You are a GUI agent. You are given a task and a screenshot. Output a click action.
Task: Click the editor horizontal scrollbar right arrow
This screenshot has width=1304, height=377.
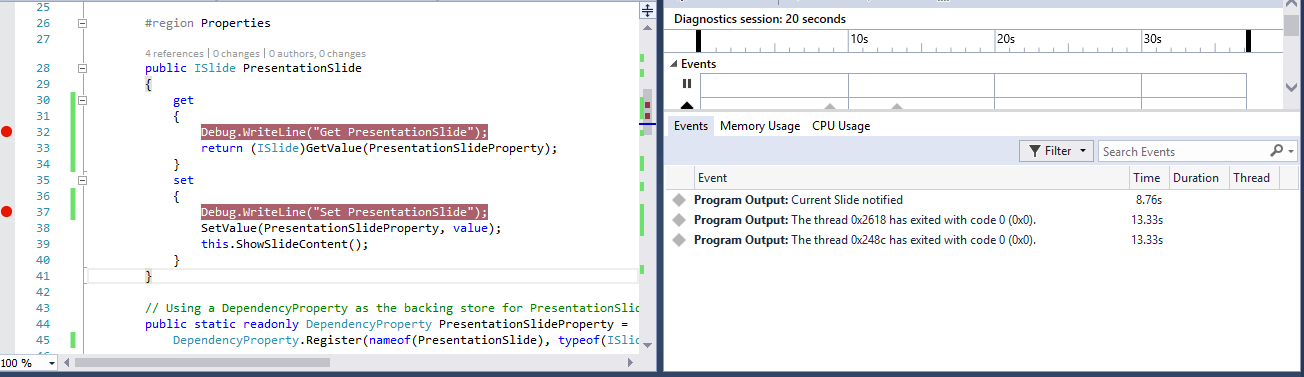tap(630, 363)
